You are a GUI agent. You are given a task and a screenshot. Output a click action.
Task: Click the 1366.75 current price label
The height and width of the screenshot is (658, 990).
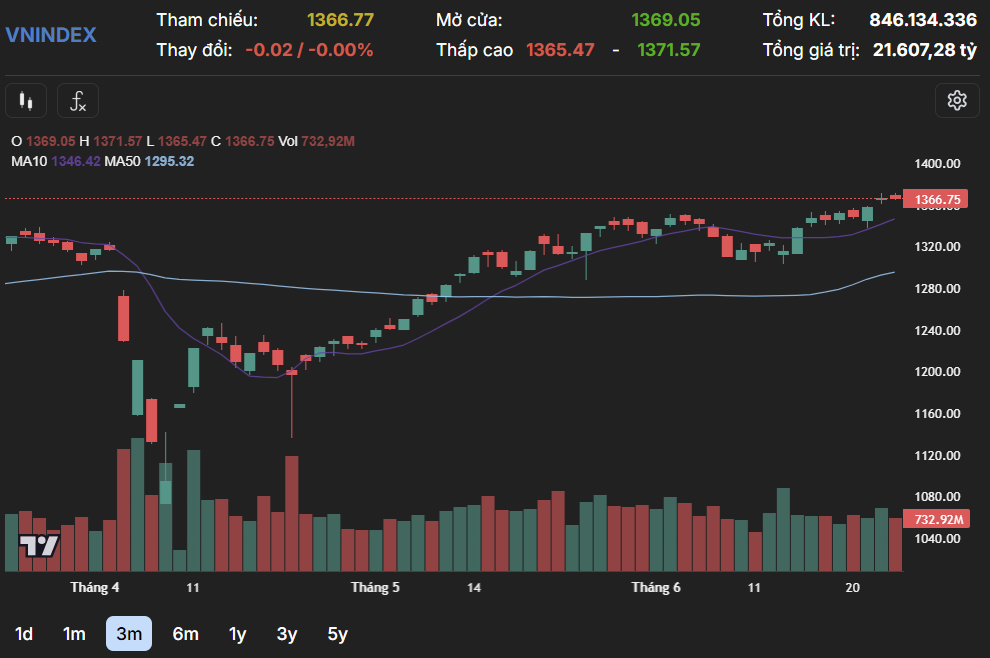pos(937,200)
